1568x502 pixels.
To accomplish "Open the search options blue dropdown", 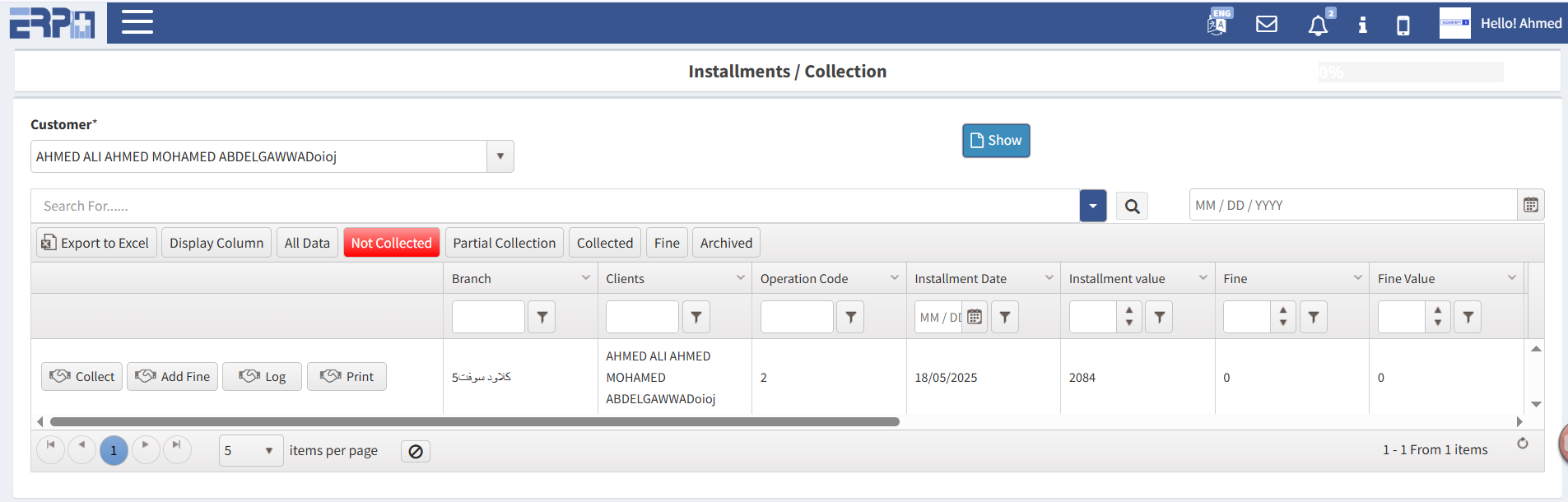I will coord(1092,207).
